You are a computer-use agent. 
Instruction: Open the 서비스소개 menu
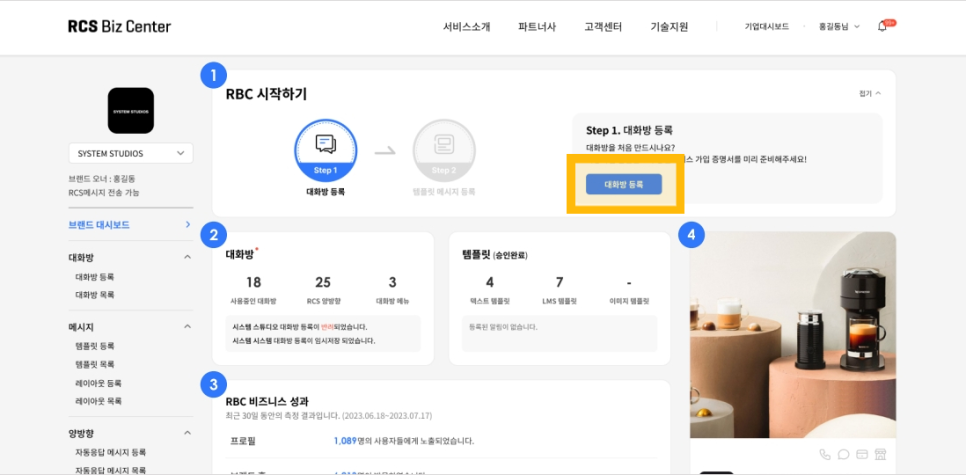point(466,26)
